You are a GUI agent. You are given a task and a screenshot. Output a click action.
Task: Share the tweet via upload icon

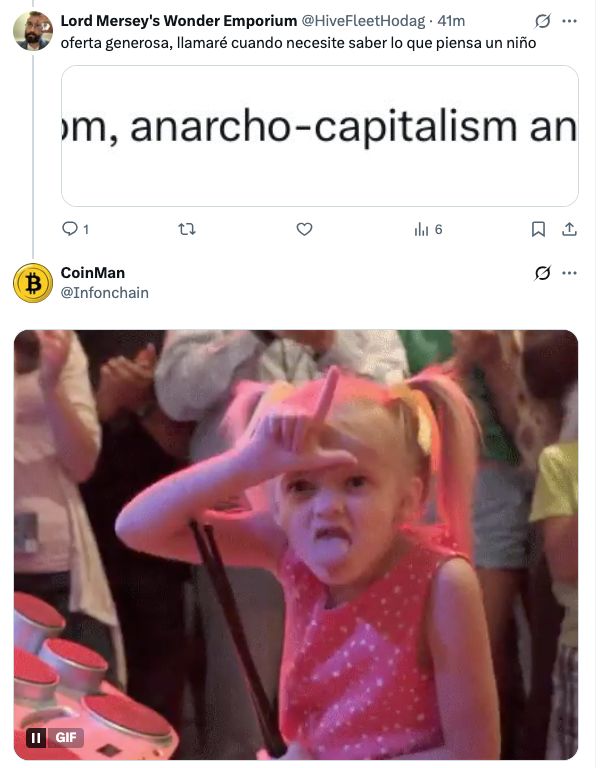coord(569,229)
